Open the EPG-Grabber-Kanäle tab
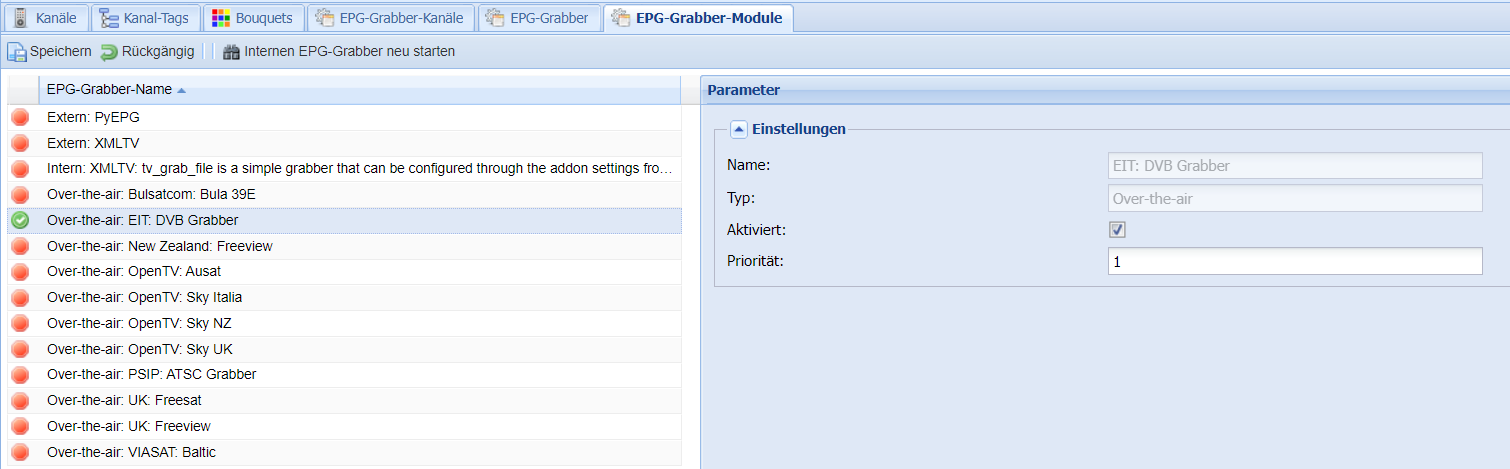Screen dimensions: 1510x469 pos(387,18)
